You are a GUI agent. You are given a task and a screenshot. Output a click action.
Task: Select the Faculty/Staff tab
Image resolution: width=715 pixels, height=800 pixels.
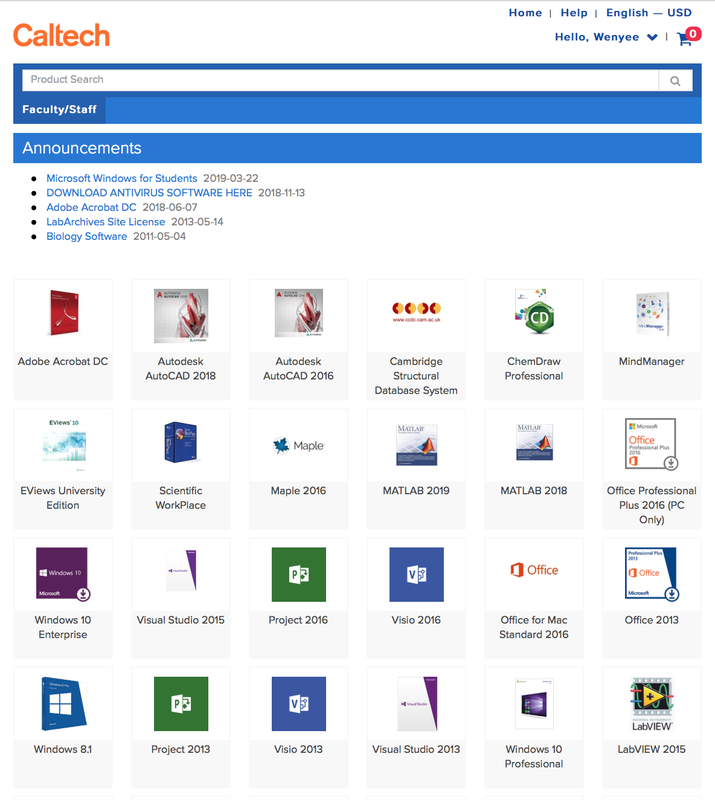click(59, 109)
